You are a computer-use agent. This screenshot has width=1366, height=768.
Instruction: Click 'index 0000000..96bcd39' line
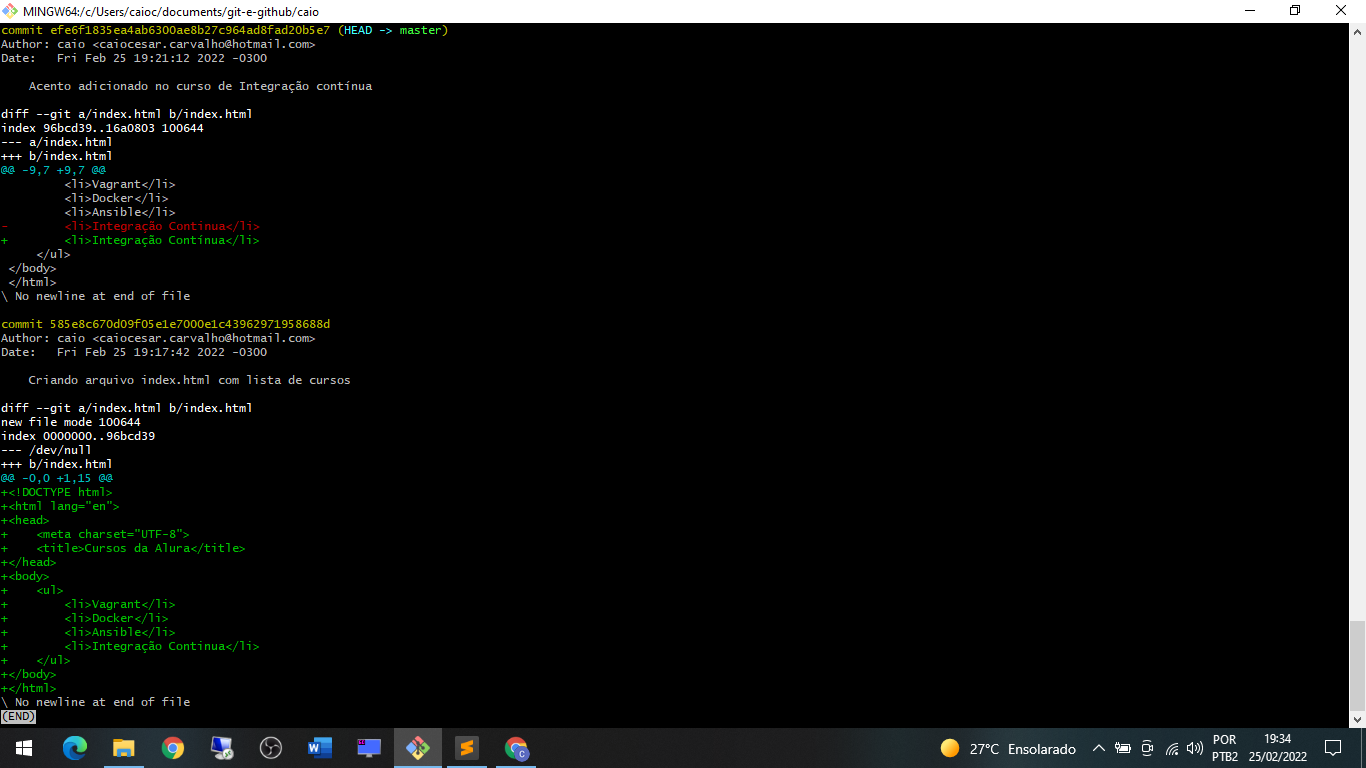(x=78, y=436)
